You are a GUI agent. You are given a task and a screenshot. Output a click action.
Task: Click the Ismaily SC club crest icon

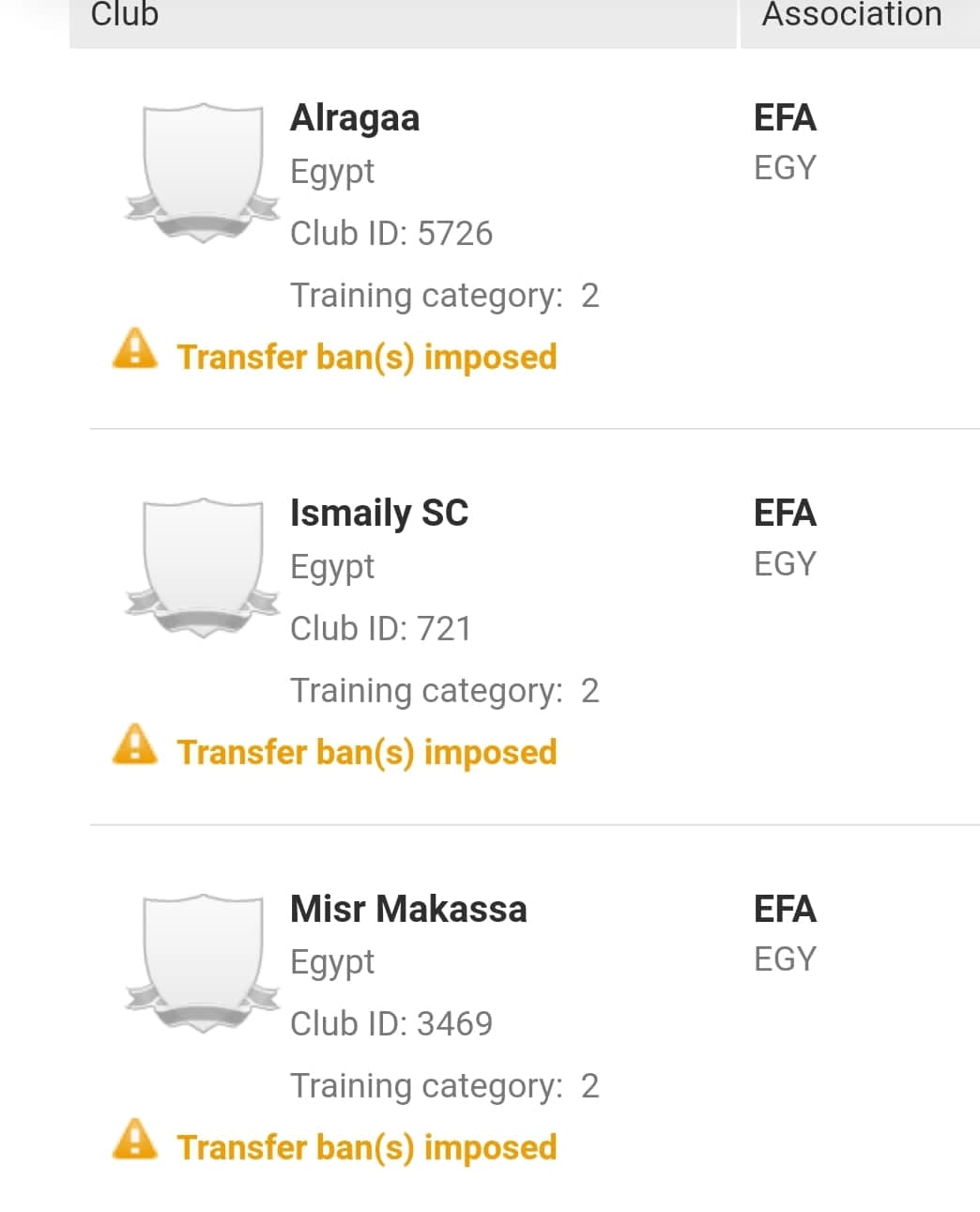[x=202, y=567]
